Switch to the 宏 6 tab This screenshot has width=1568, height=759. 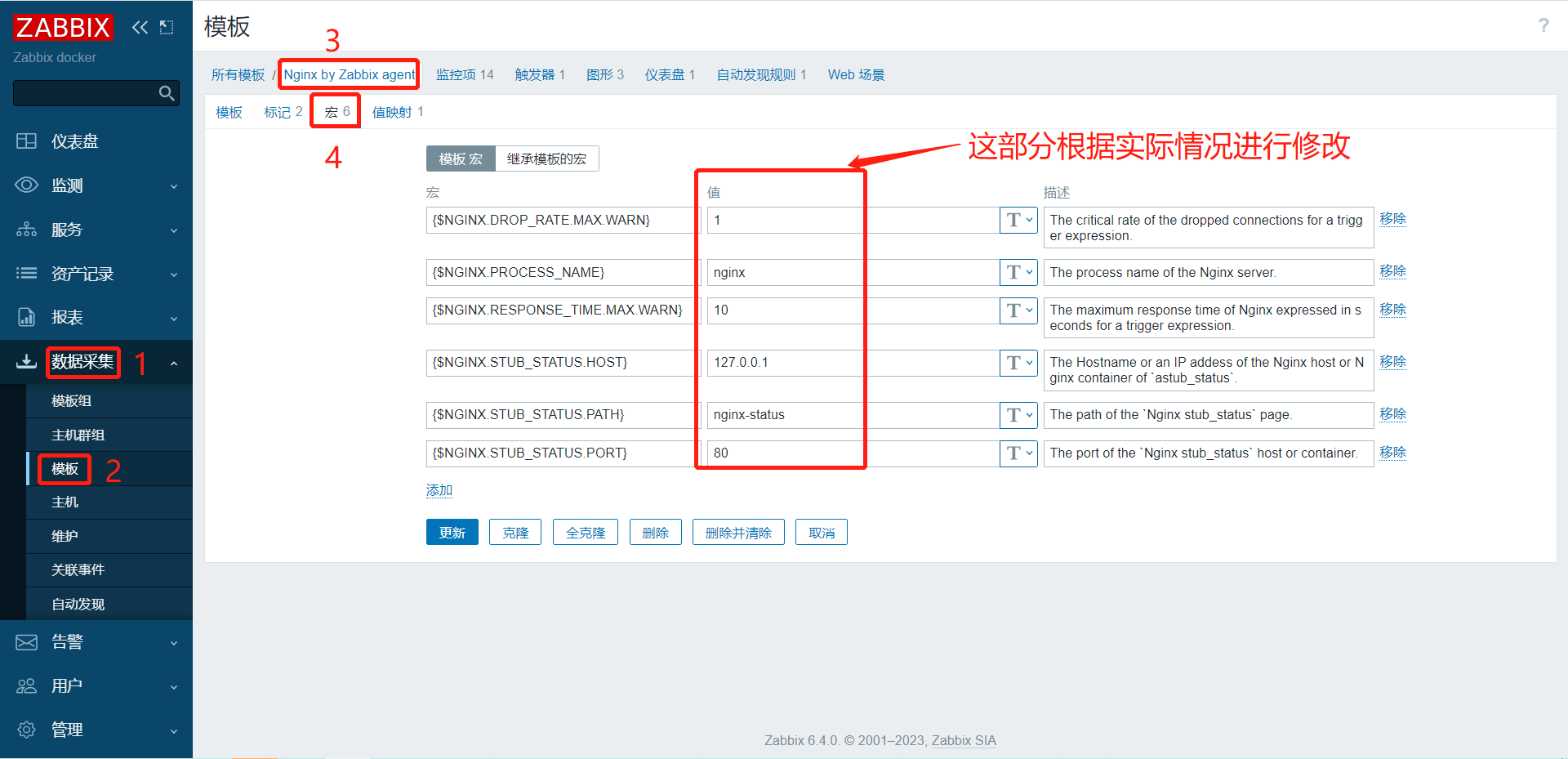click(x=337, y=112)
